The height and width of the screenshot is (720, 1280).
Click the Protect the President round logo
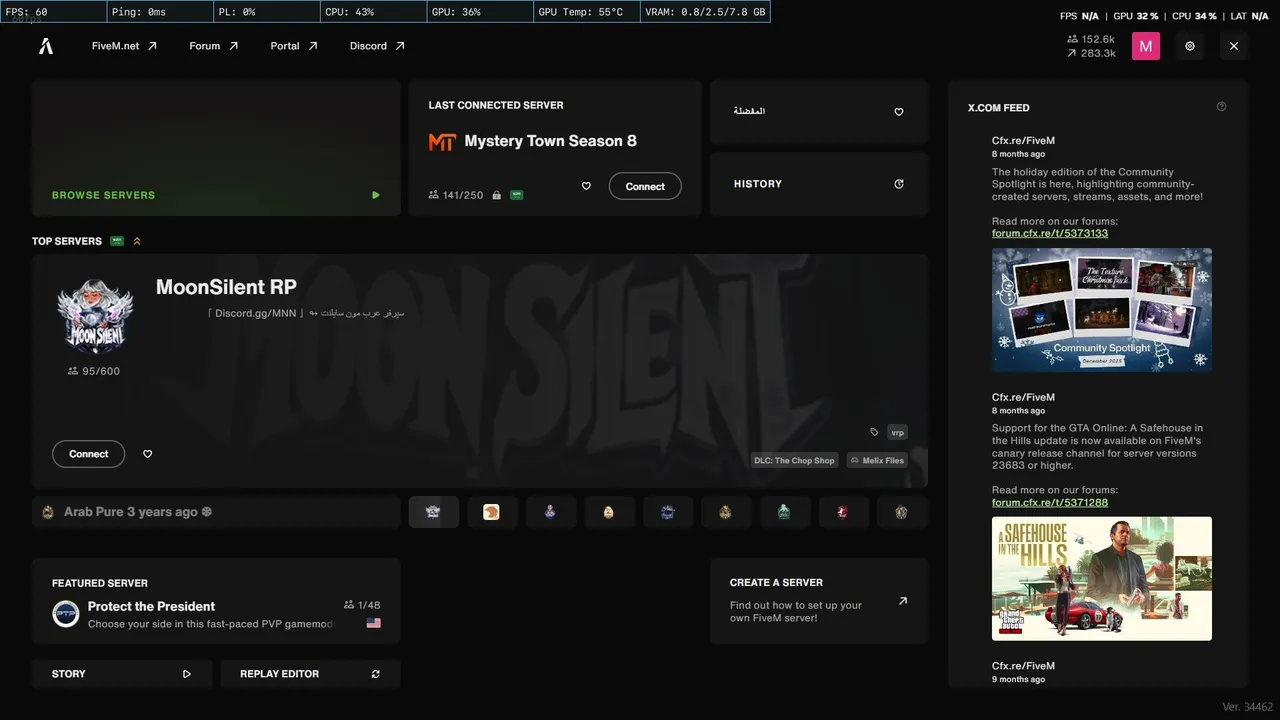(x=66, y=614)
